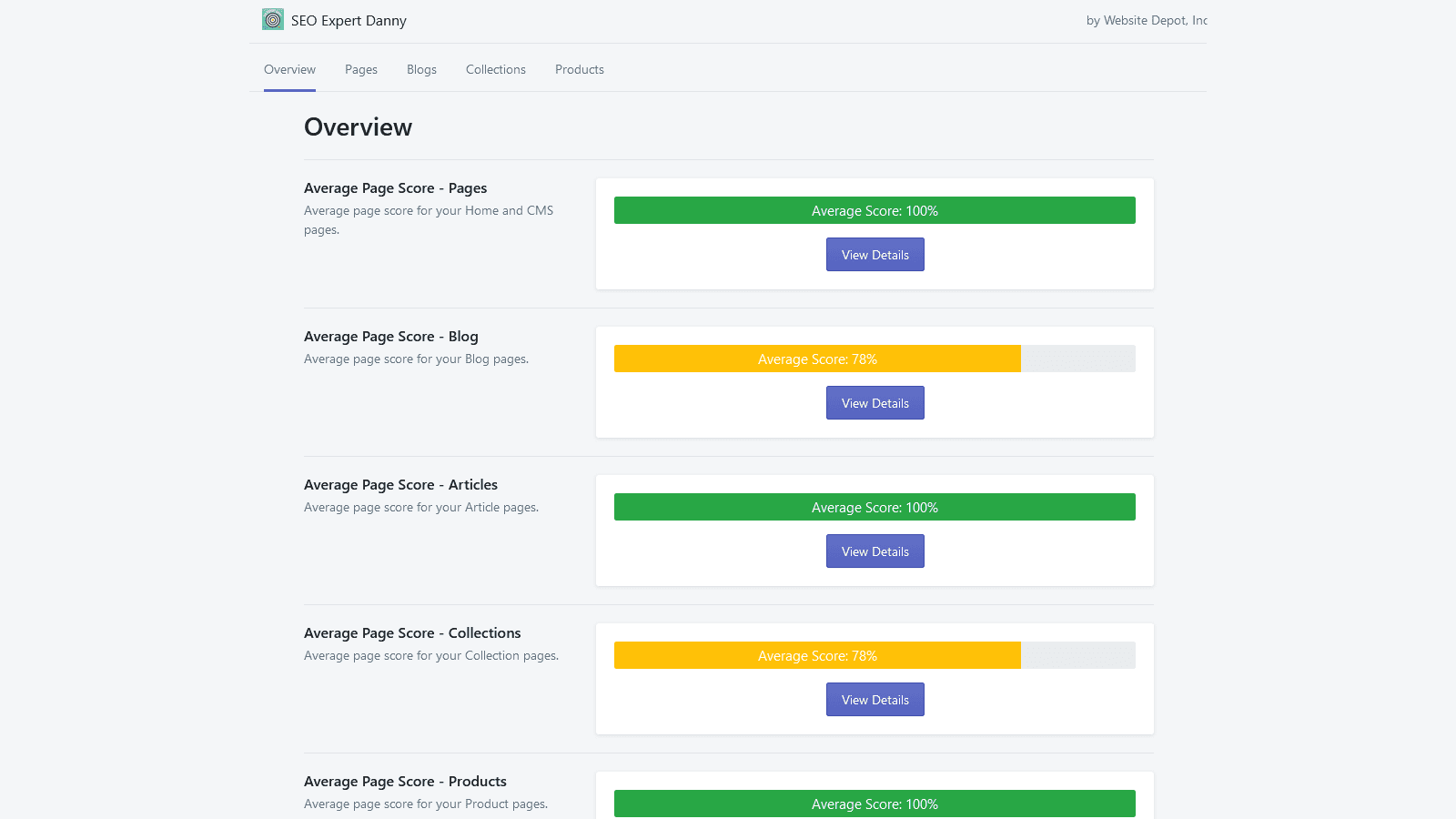Select the Average Page Score - Blog heading
This screenshot has height=819, width=1456.
tap(390, 336)
